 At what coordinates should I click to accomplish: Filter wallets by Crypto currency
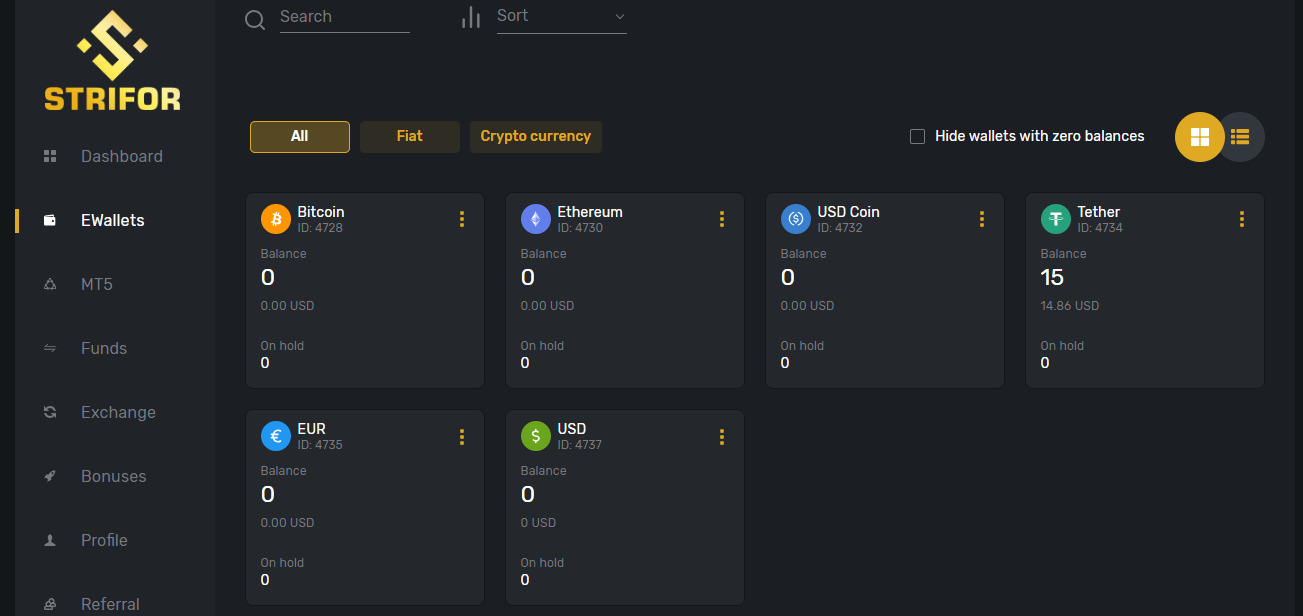point(535,137)
